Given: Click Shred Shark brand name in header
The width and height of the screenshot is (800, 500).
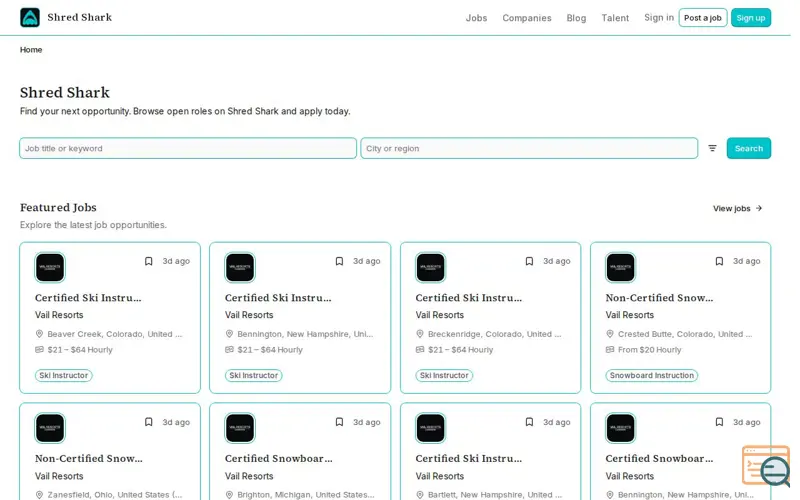Looking at the screenshot, I should tap(80, 17).
